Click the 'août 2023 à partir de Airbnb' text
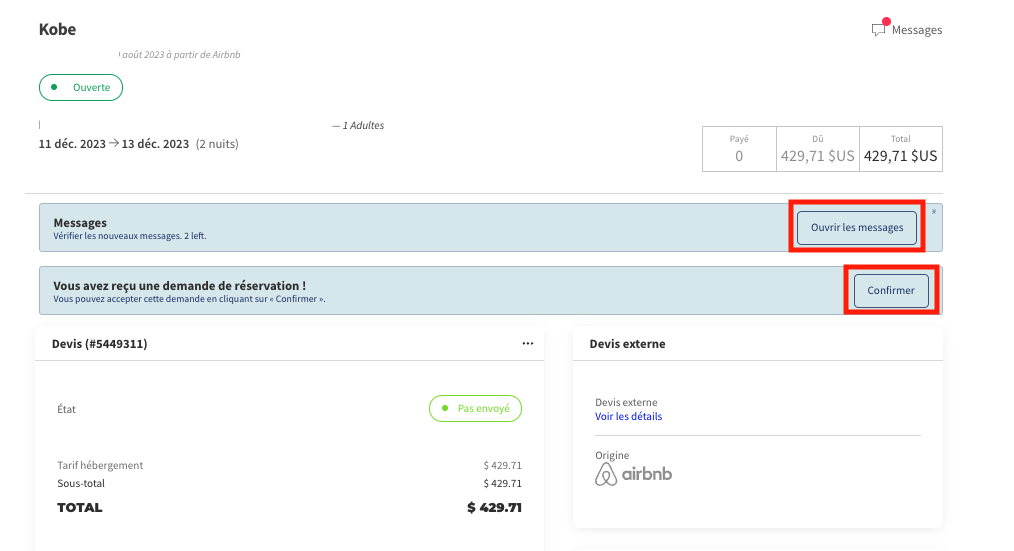1014x551 pixels. pyautogui.click(x=181, y=55)
